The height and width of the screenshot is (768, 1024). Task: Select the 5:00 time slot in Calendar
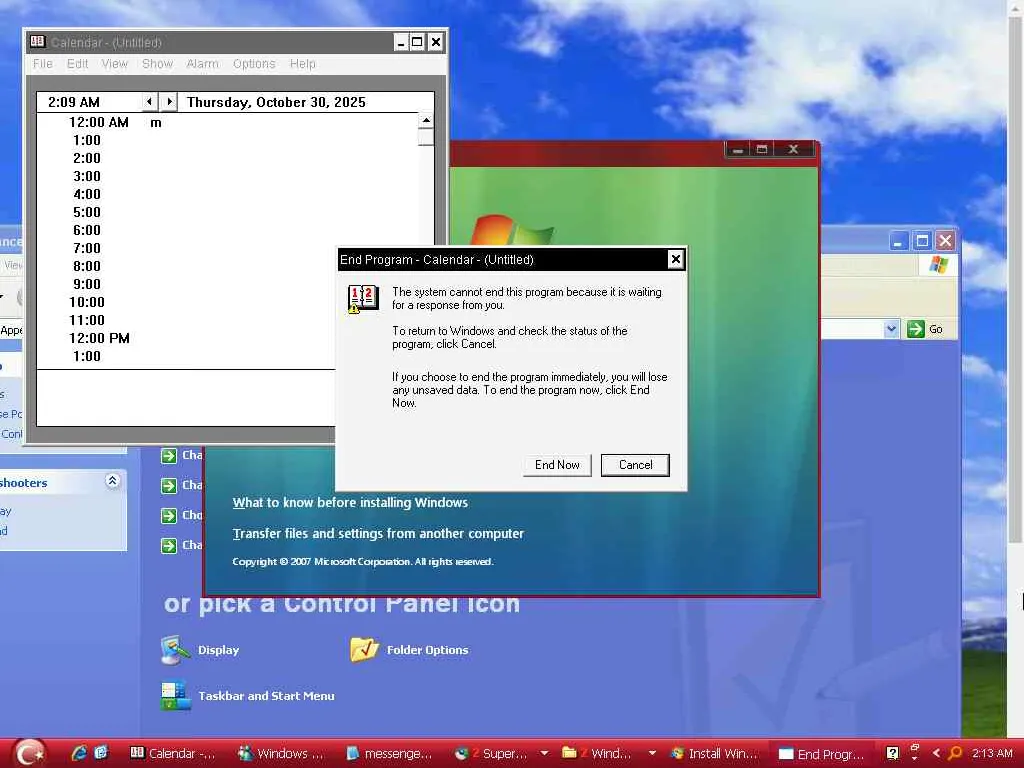[87, 212]
